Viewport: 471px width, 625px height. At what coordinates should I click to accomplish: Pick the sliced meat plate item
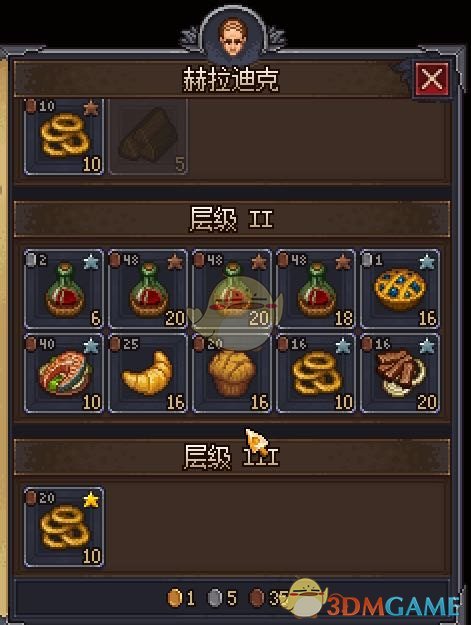400,373
